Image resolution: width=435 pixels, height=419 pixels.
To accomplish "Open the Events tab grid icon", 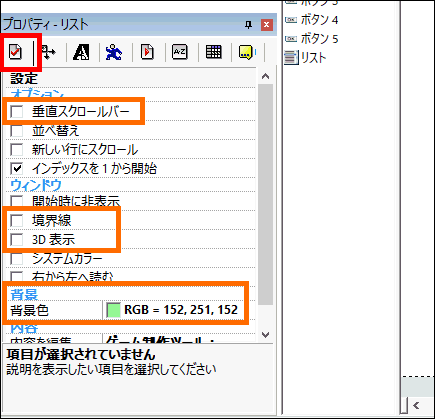I will tap(213, 52).
